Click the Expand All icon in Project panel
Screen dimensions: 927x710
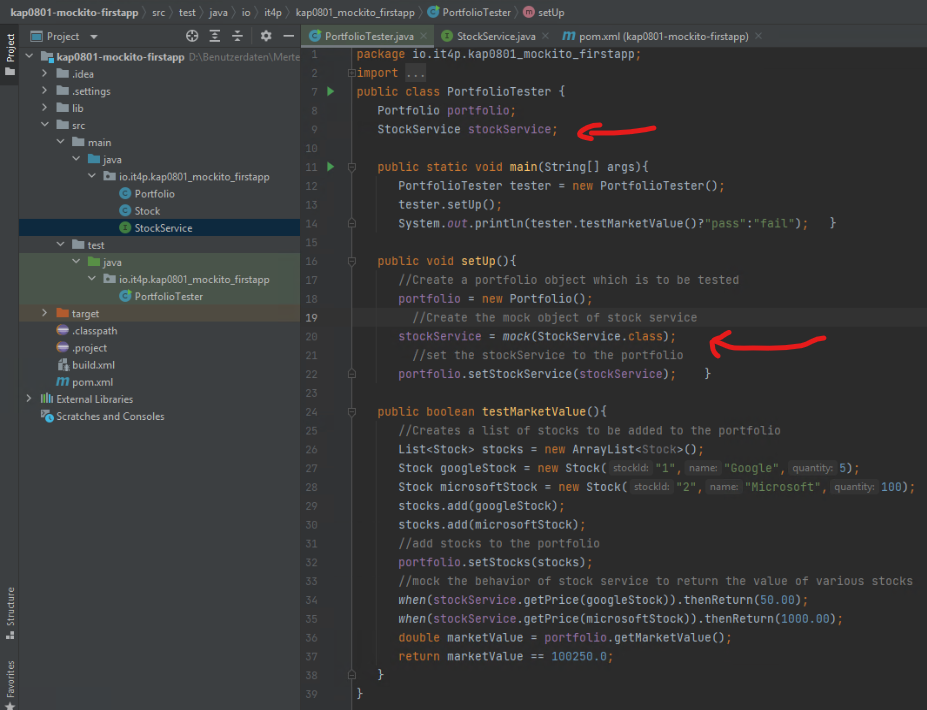pyautogui.click(x=214, y=36)
